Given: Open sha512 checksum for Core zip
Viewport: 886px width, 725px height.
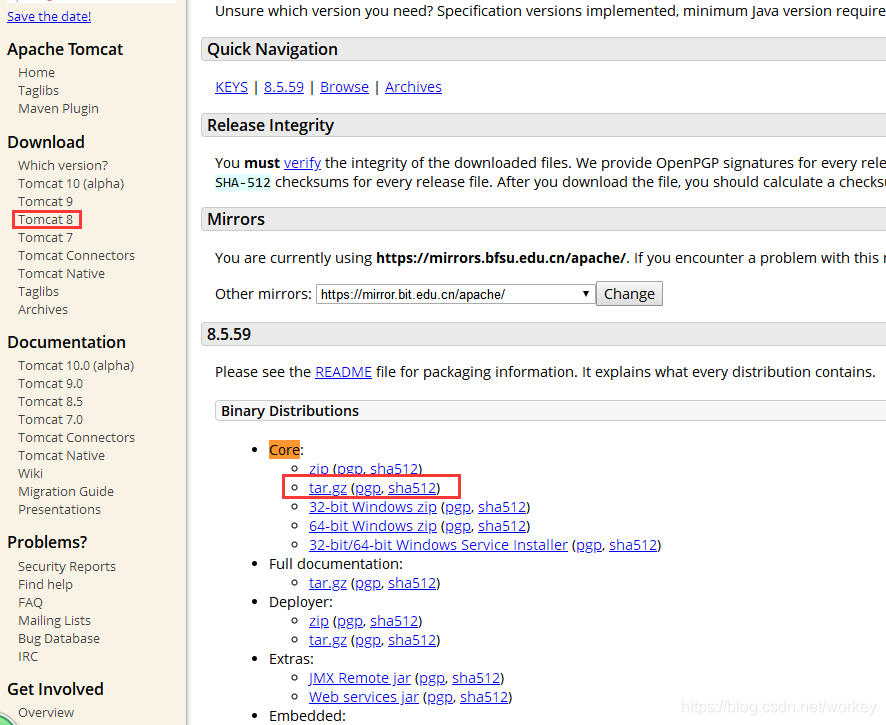Looking at the screenshot, I should coord(394,468).
